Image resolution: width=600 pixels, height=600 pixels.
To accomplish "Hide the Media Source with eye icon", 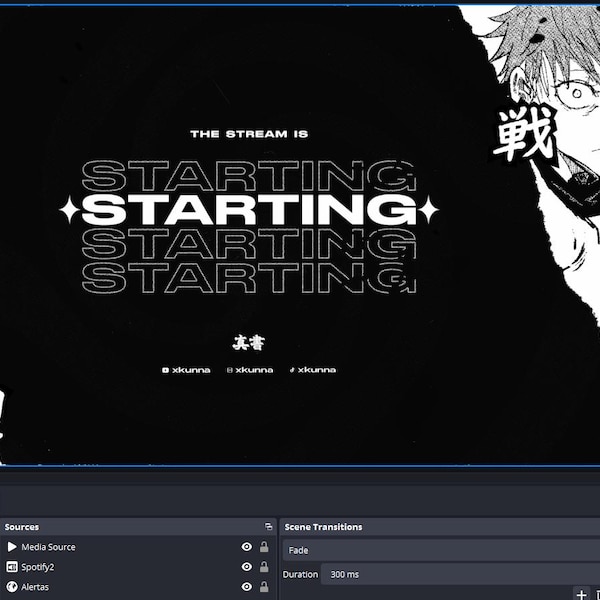I will click(247, 547).
